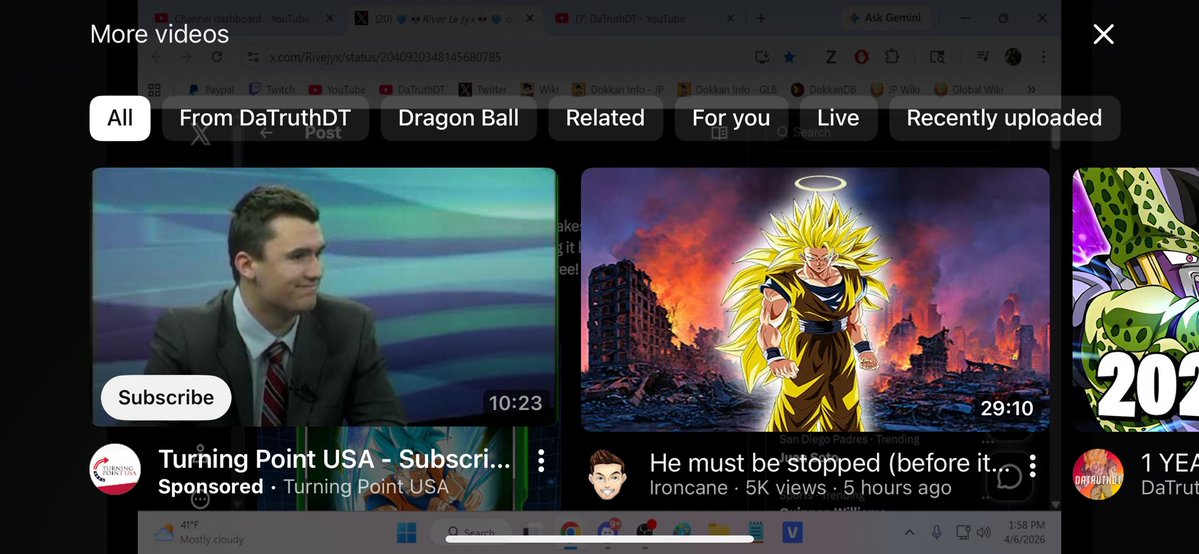Choose the Dragon Ball chip
This screenshot has width=1199, height=554.
tap(458, 118)
